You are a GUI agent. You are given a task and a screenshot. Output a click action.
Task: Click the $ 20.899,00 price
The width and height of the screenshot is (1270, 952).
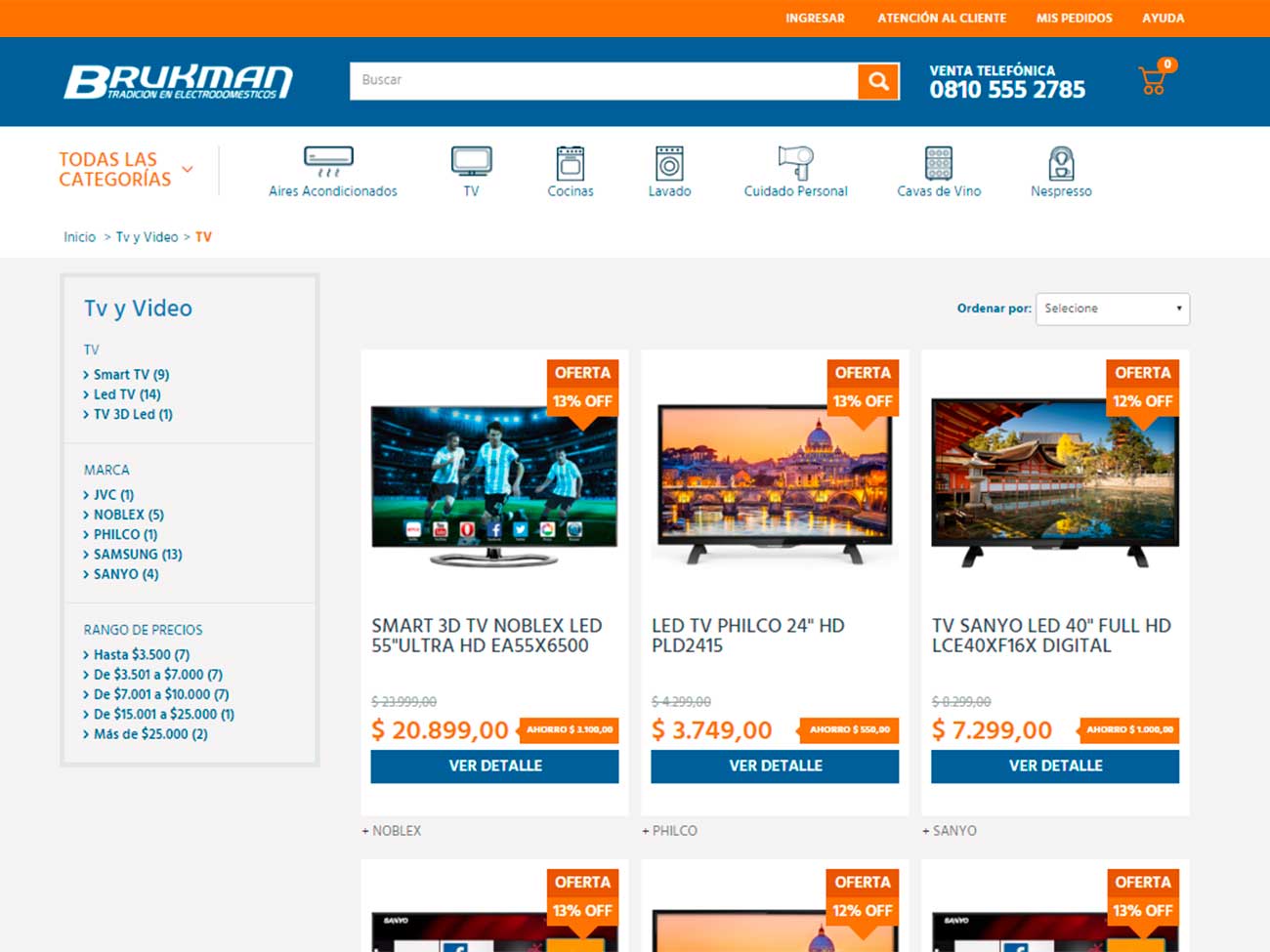pyautogui.click(x=440, y=730)
